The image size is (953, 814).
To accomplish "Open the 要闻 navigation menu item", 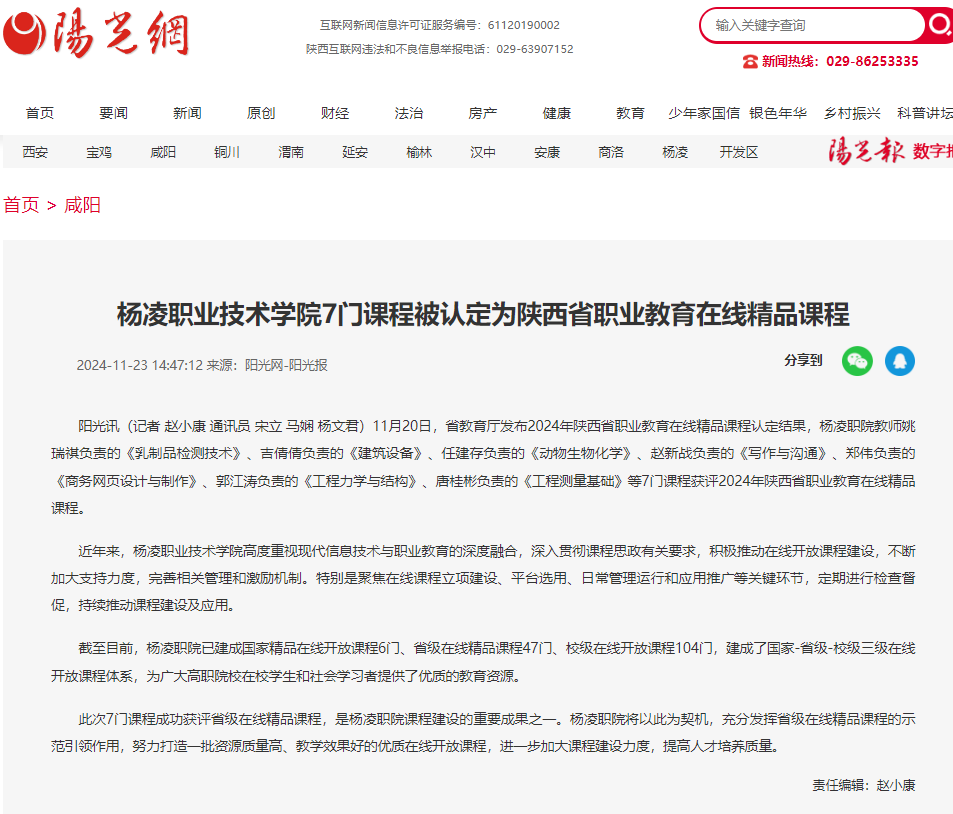I will pyautogui.click(x=114, y=113).
